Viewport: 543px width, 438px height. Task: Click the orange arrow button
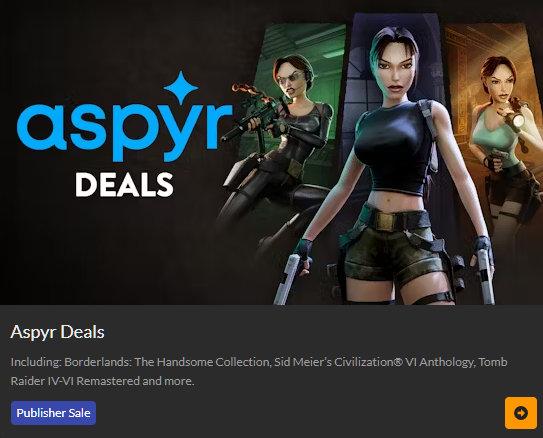[521, 413]
